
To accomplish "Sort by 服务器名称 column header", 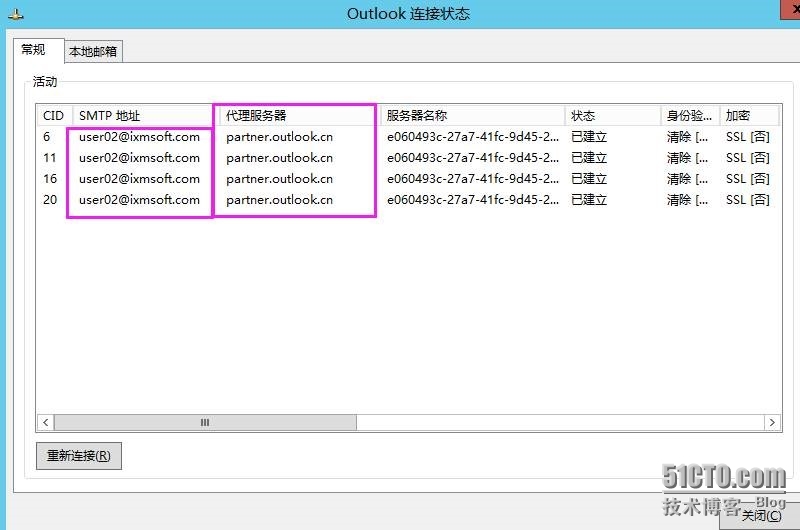I will [472, 116].
